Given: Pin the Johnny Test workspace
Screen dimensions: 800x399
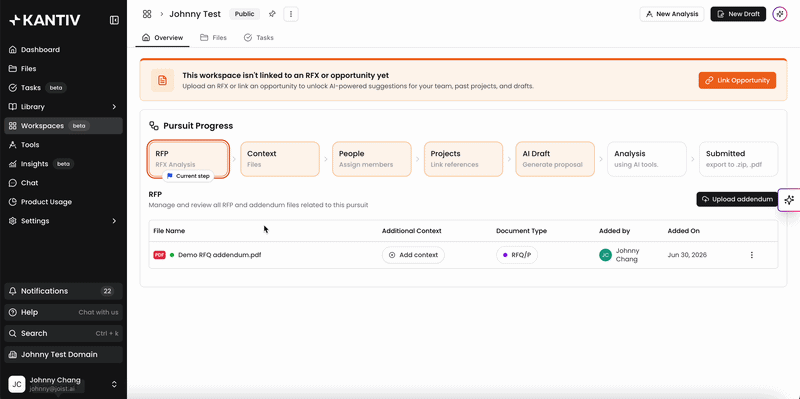Looking at the screenshot, I should point(272,14).
